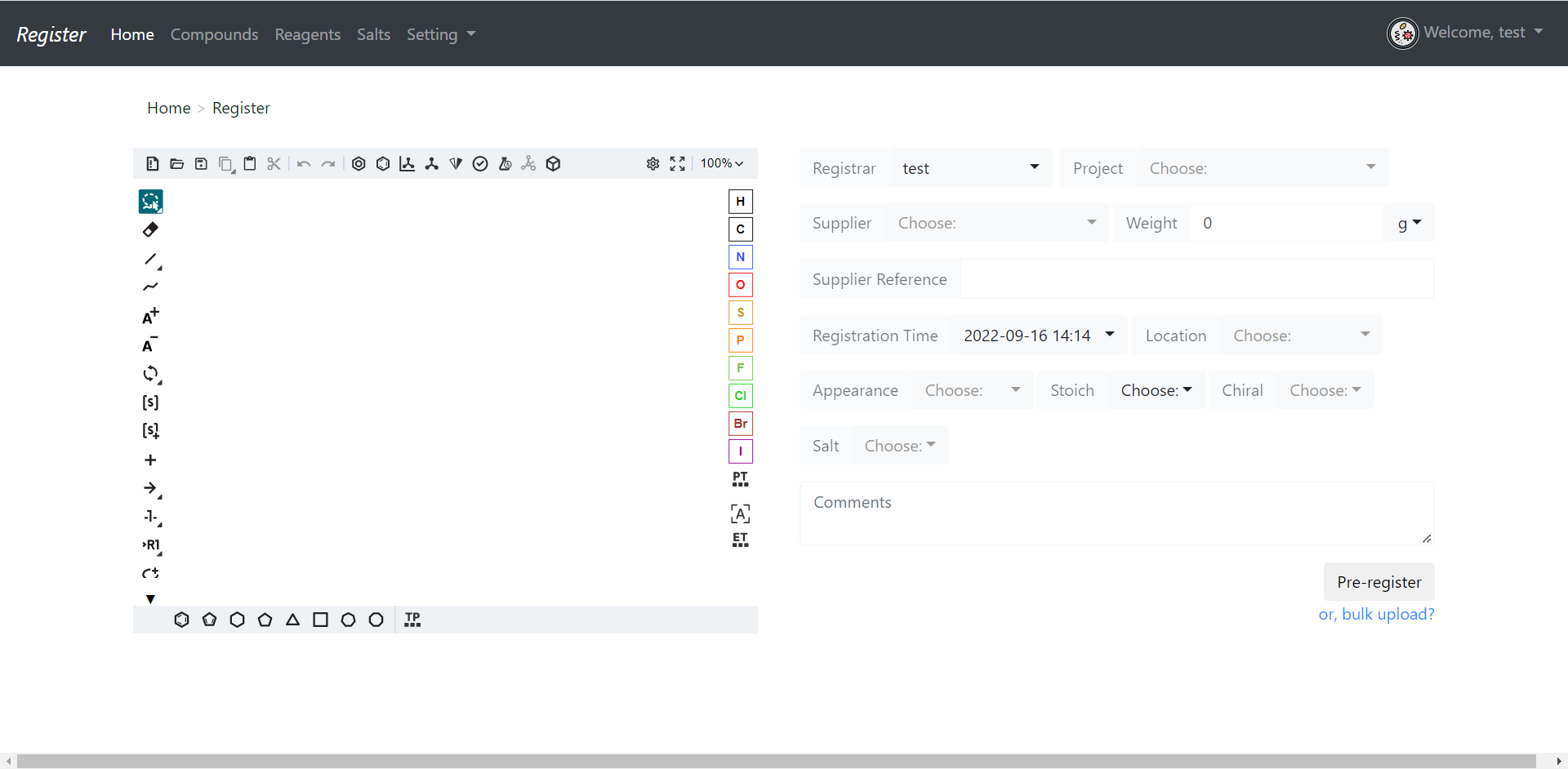
Task: Select the Reaction Arrow tool
Action: [x=150, y=488]
